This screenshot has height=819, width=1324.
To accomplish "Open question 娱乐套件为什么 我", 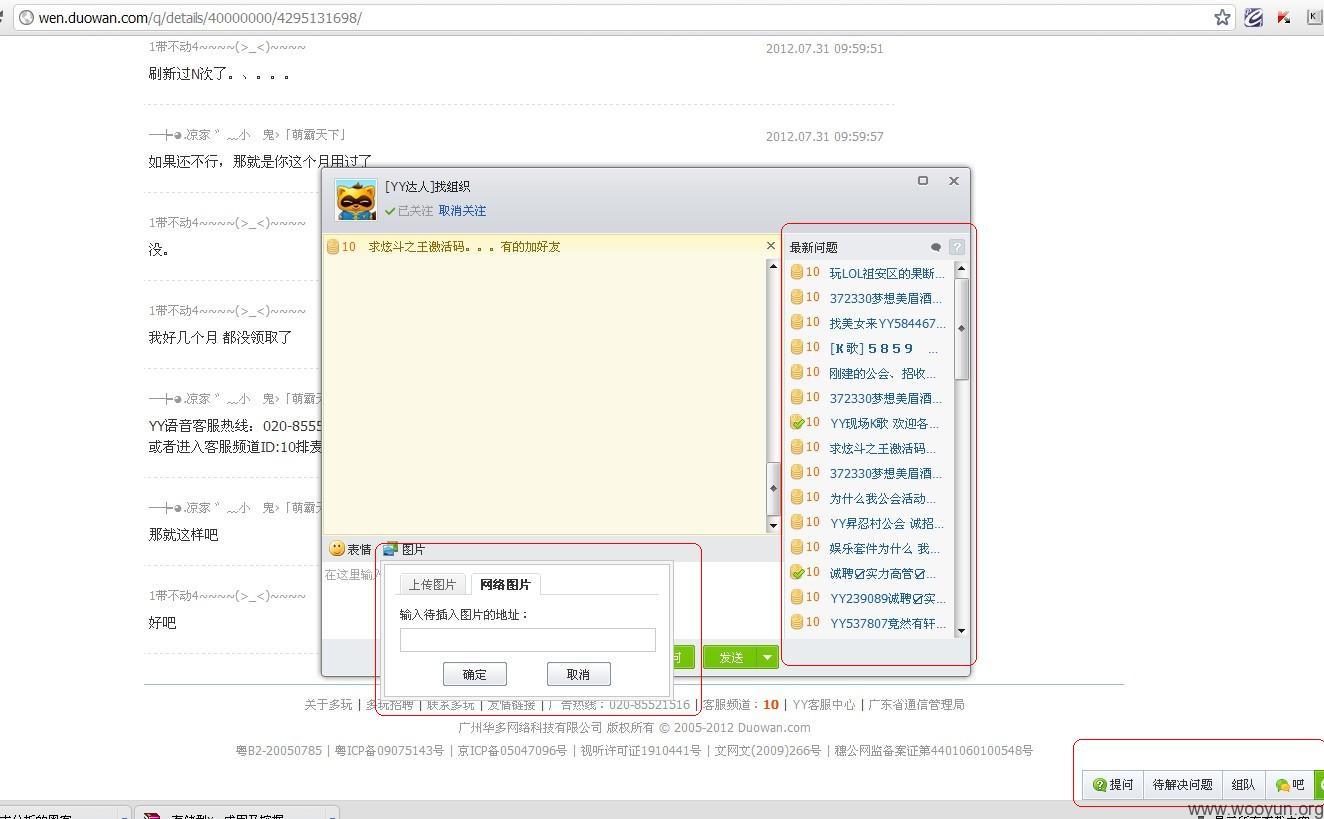I will click(x=884, y=548).
